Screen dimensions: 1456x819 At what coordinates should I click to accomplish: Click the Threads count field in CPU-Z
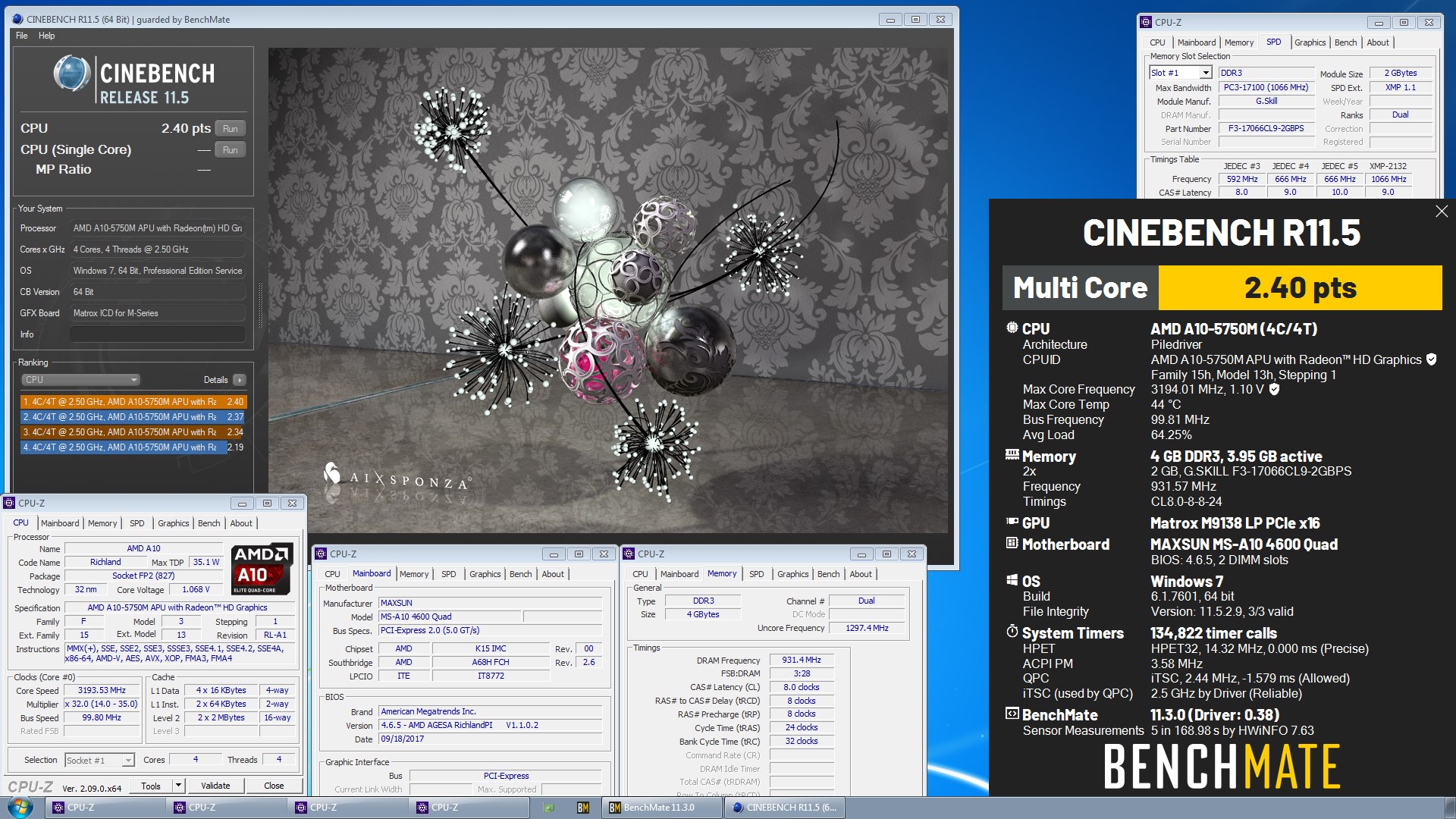(x=278, y=760)
